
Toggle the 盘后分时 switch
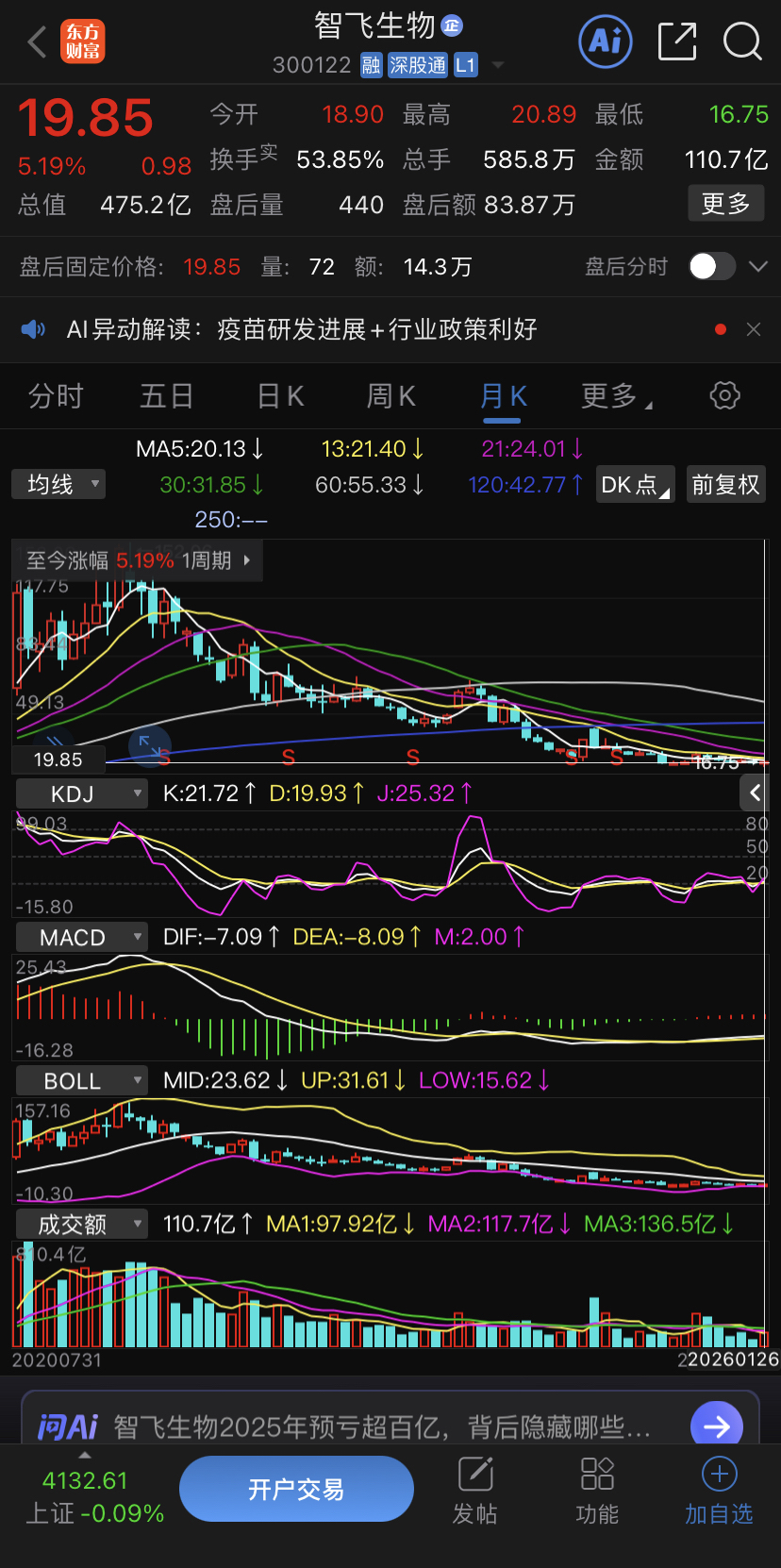[711, 267]
